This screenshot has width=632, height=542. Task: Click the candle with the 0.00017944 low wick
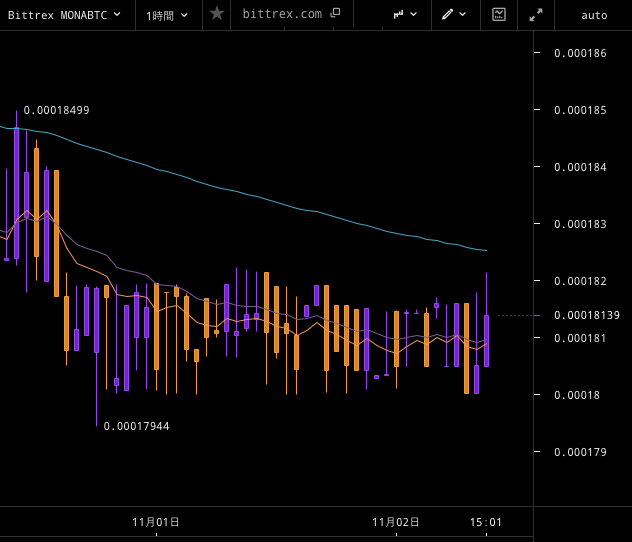[x=96, y=320]
